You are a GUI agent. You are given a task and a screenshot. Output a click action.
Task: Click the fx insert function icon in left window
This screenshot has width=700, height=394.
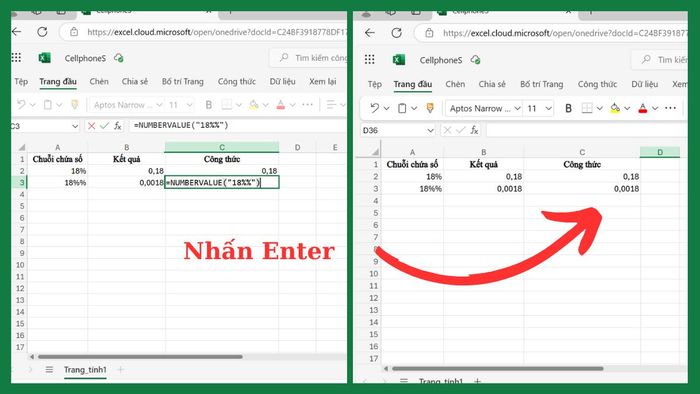coord(117,126)
